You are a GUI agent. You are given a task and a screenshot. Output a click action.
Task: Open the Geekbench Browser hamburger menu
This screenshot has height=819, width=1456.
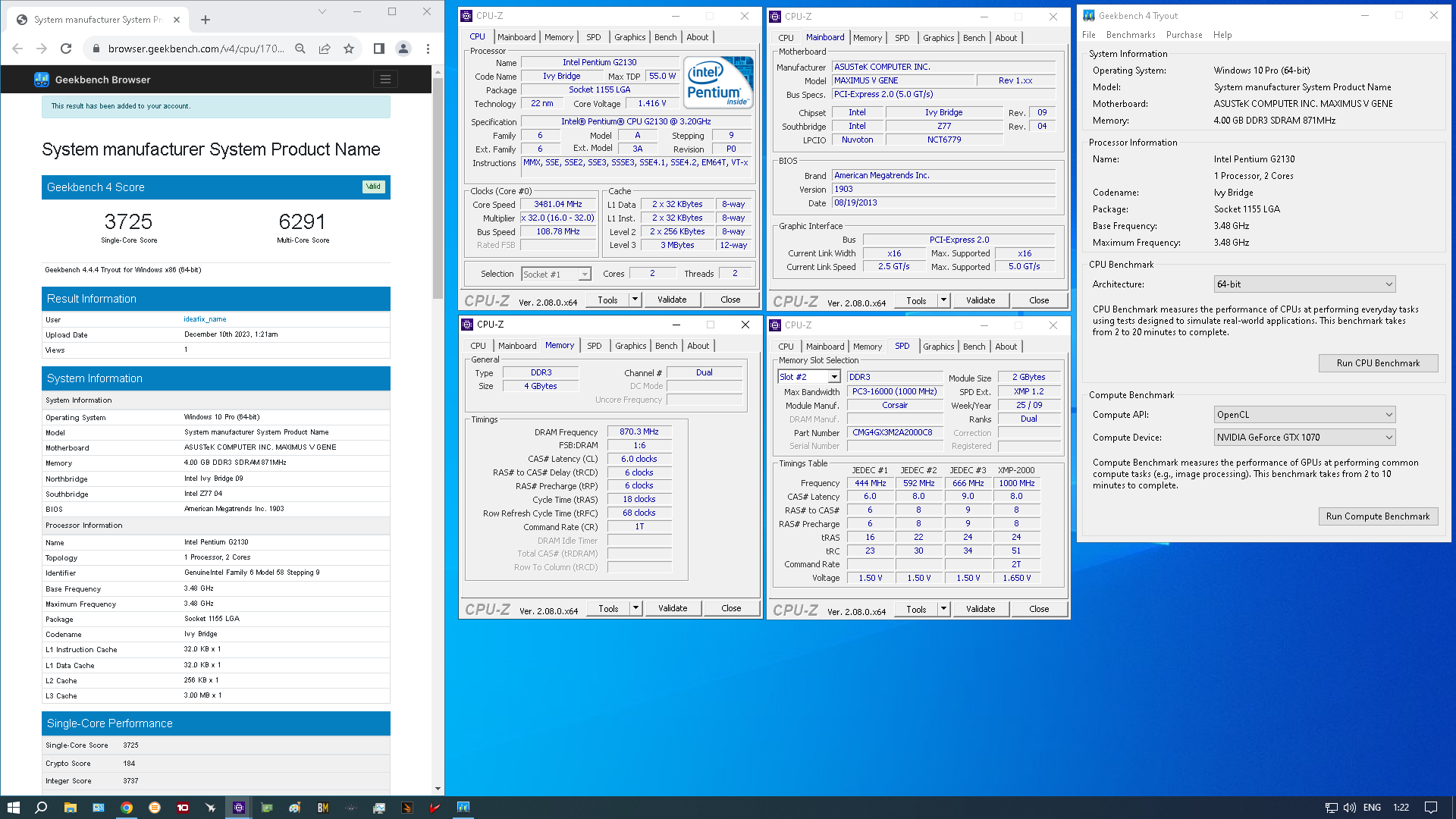click(385, 80)
